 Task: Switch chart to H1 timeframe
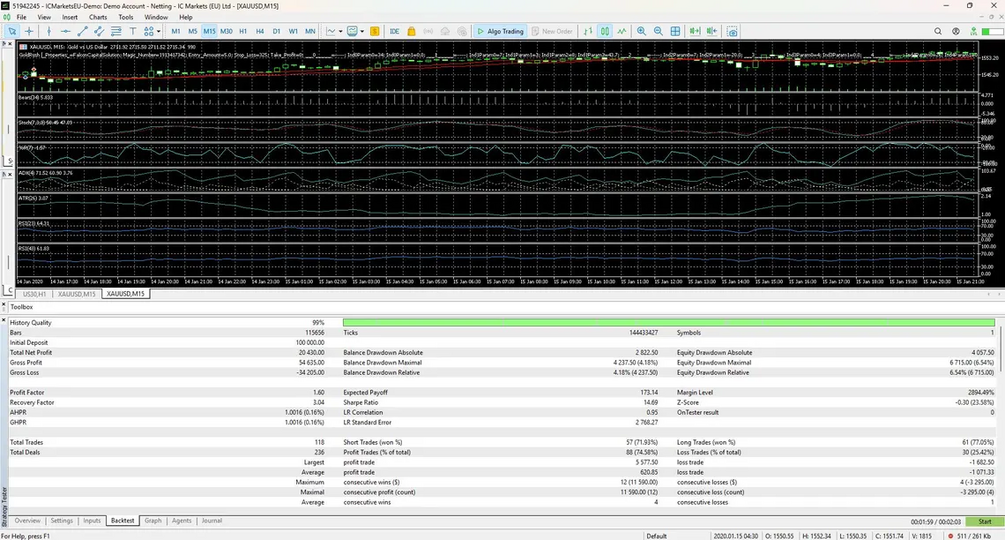243,31
